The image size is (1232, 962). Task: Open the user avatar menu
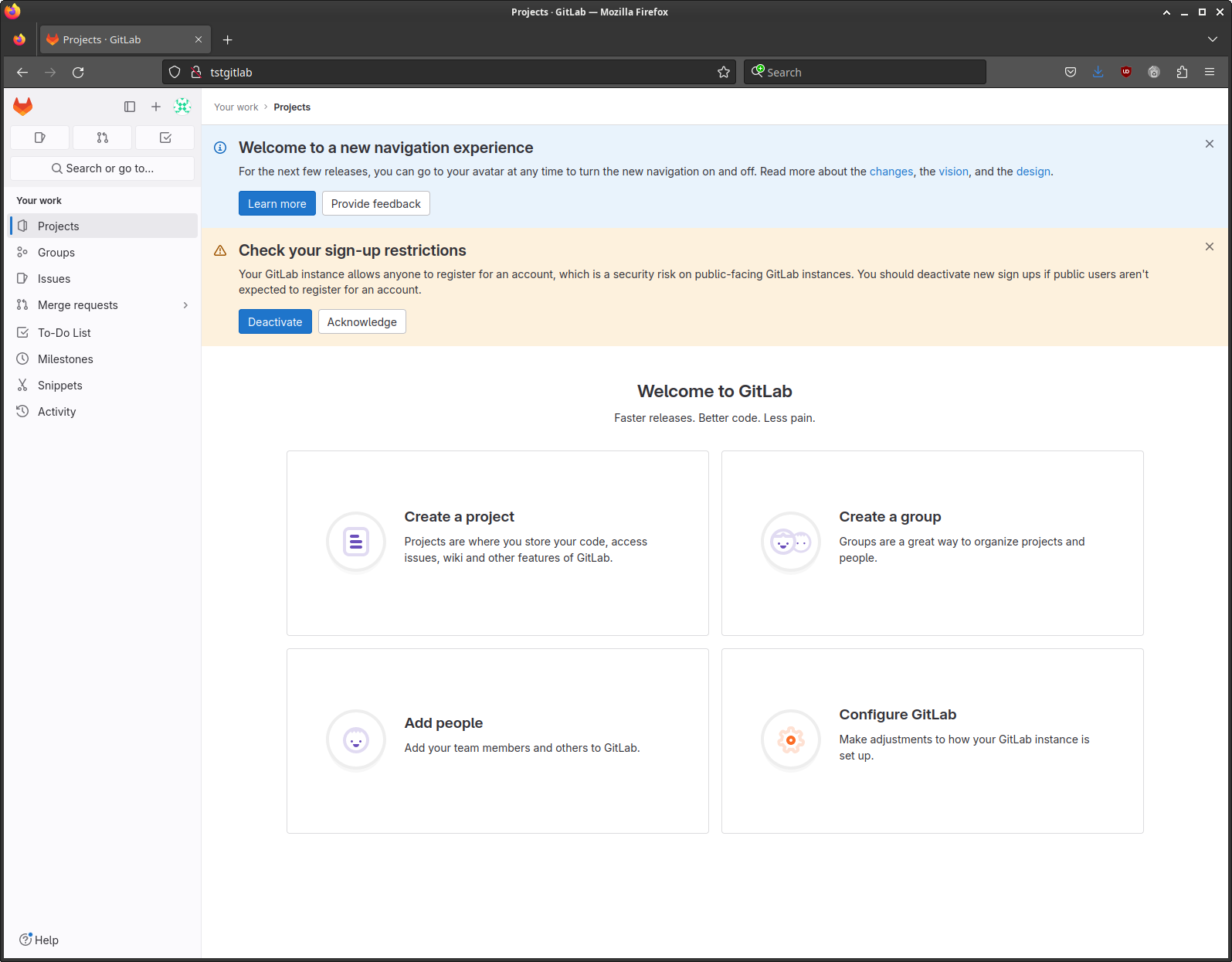point(182,107)
